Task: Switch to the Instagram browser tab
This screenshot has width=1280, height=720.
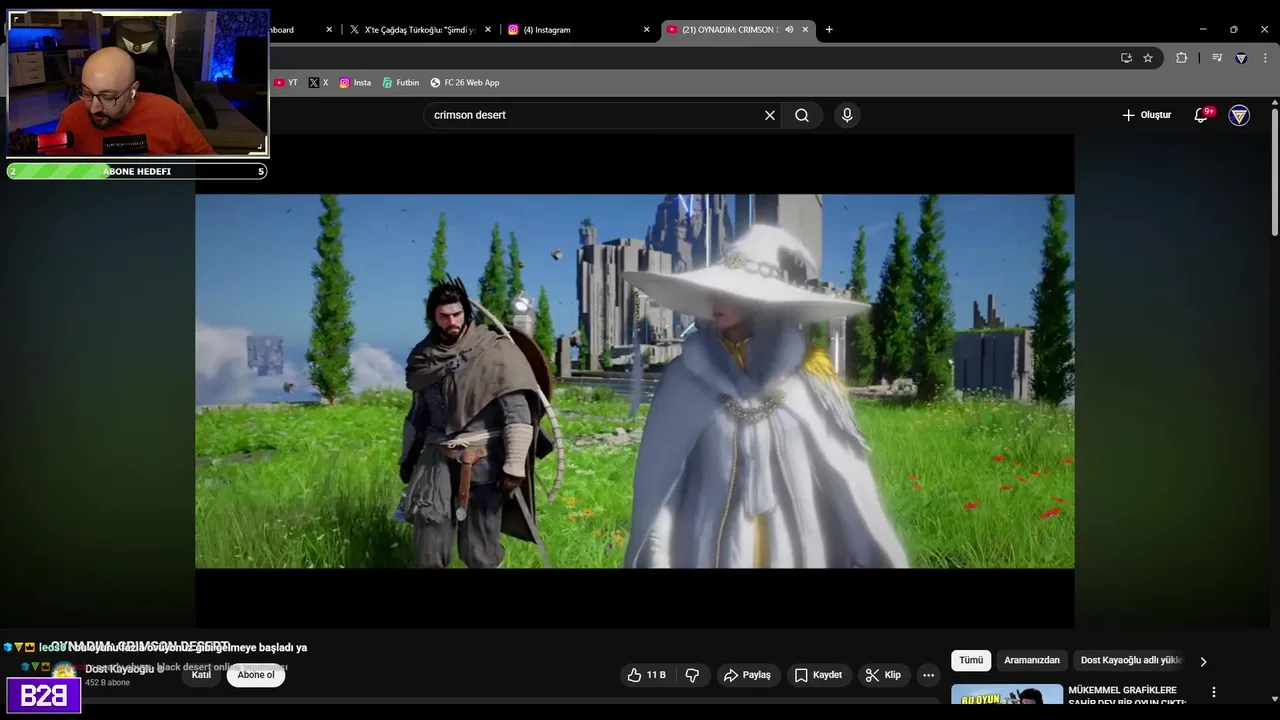Action: (x=577, y=30)
